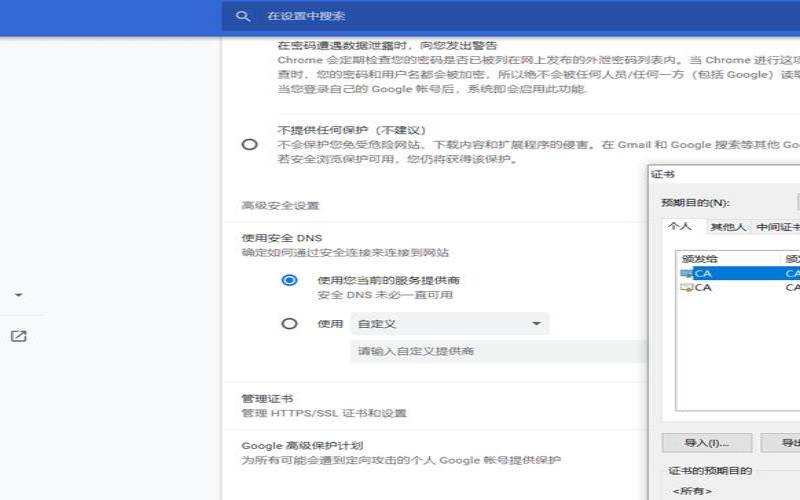
Task: Click the 预期目的(N): label
Action: point(695,203)
